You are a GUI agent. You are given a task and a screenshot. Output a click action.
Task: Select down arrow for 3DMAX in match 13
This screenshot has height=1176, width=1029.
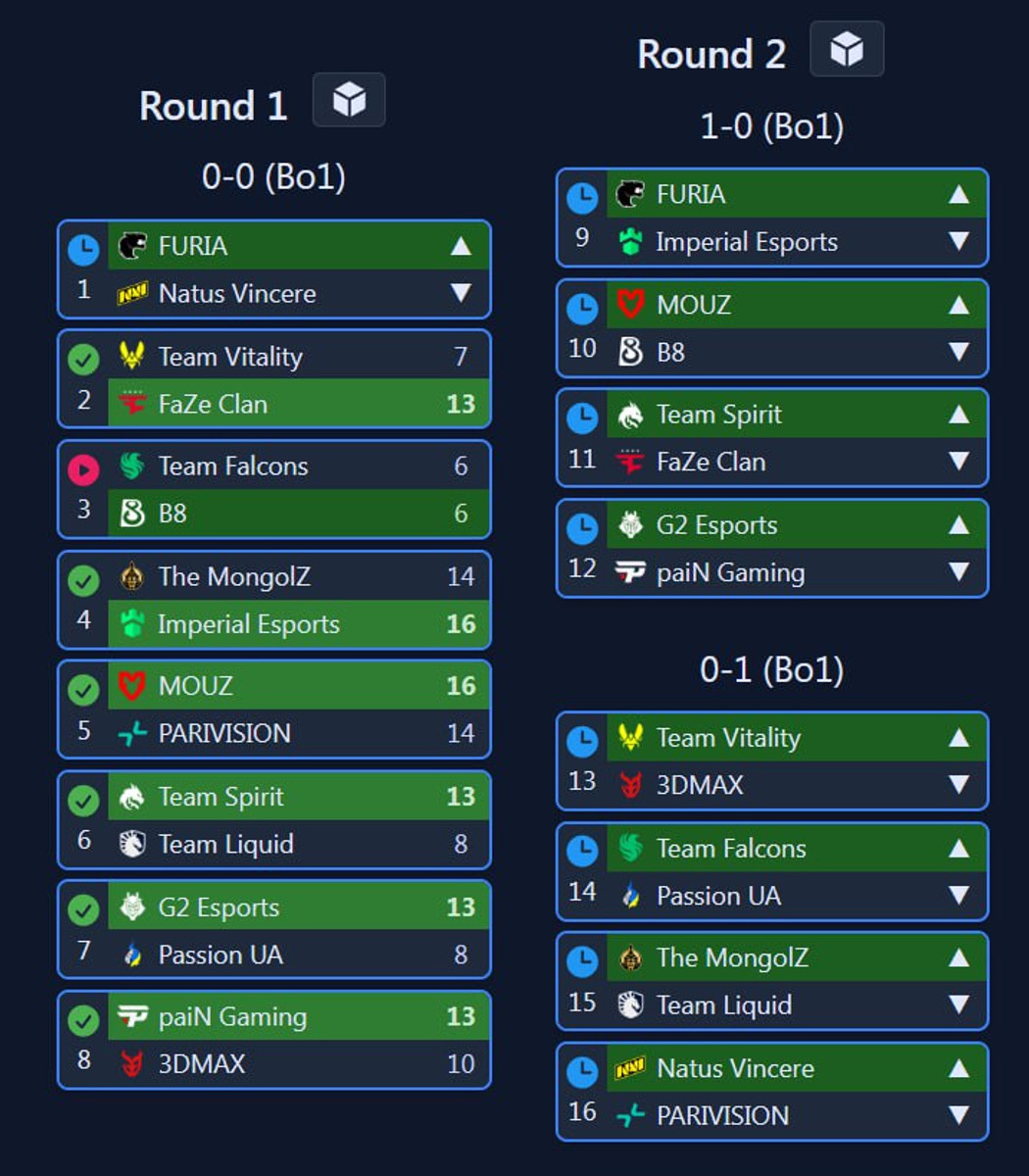tap(958, 784)
